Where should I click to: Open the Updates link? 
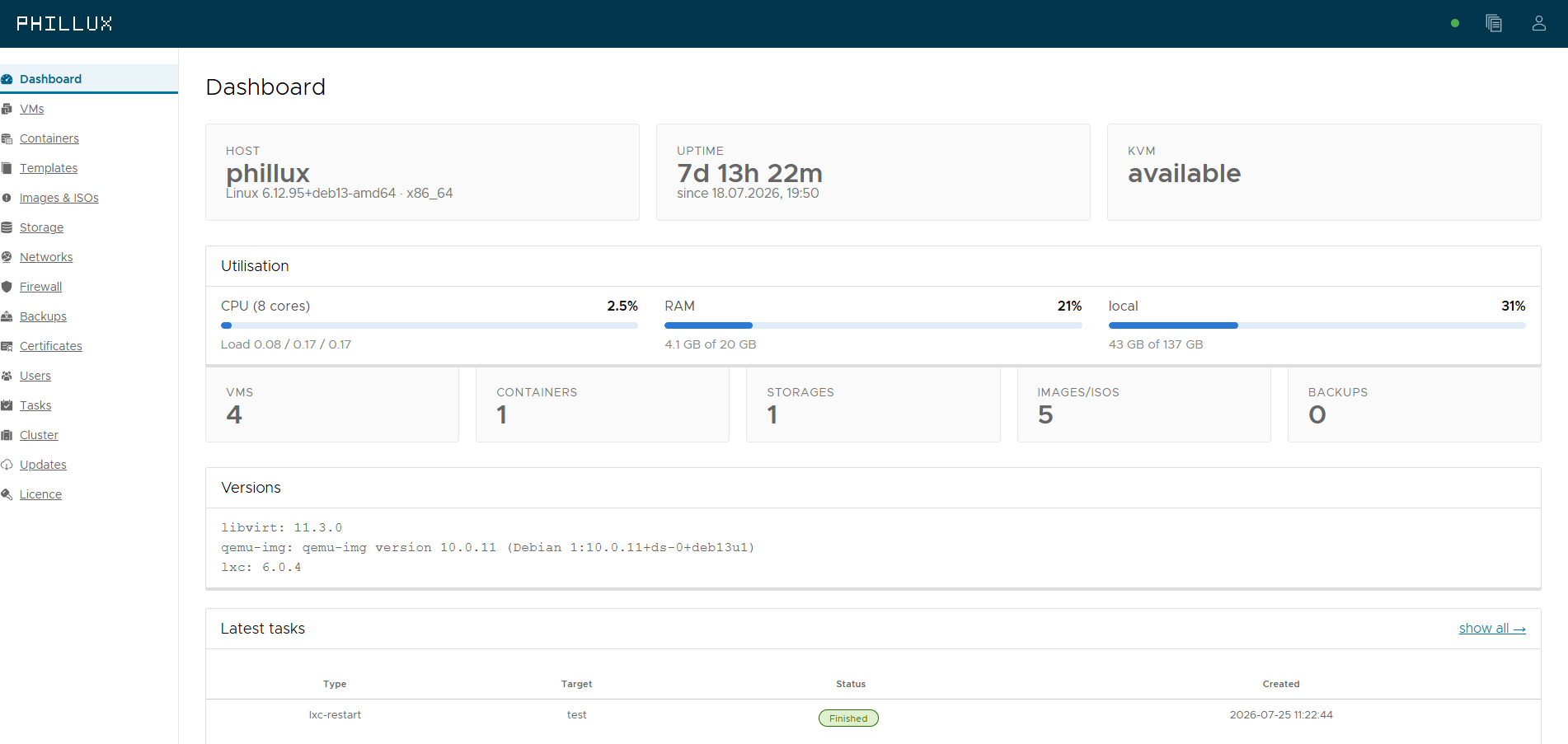pyautogui.click(x=43, y=465)
